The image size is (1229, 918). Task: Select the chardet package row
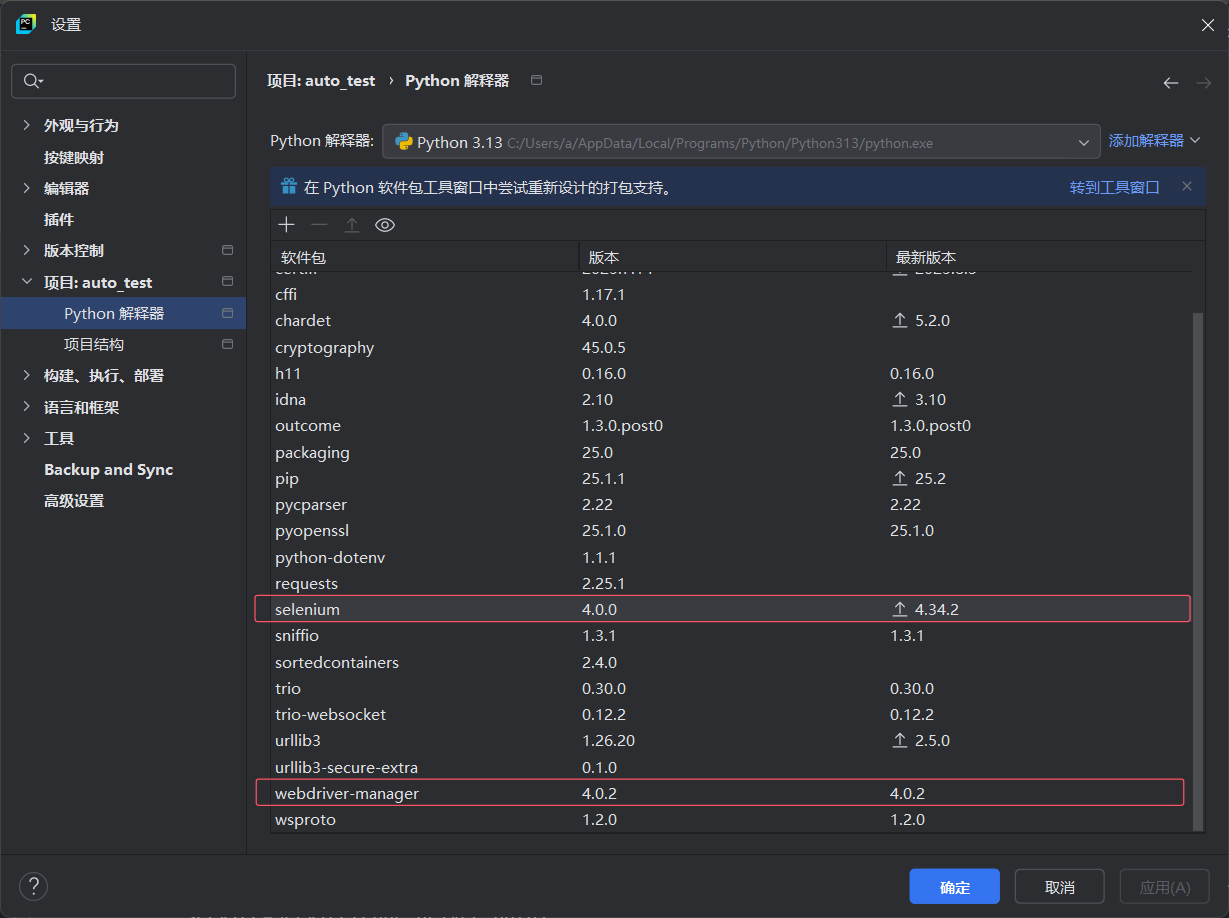(731, 321)
